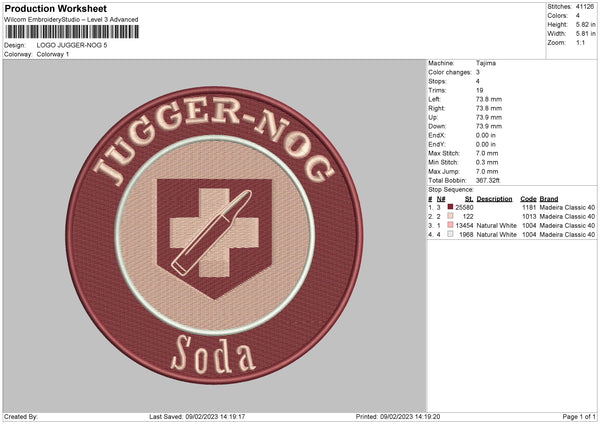Click the color swatch in row with 122 stitches

[x=450, y=216]
